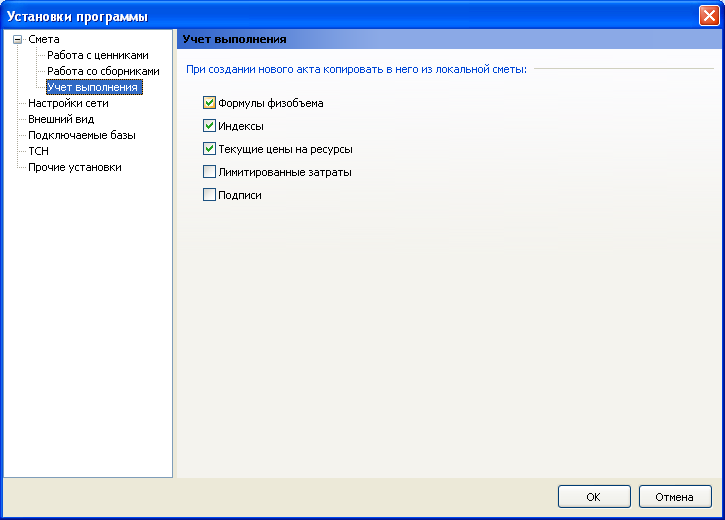The image size is (725, 520).
Task: Check the Подписи checkbox
Action: 209,195
